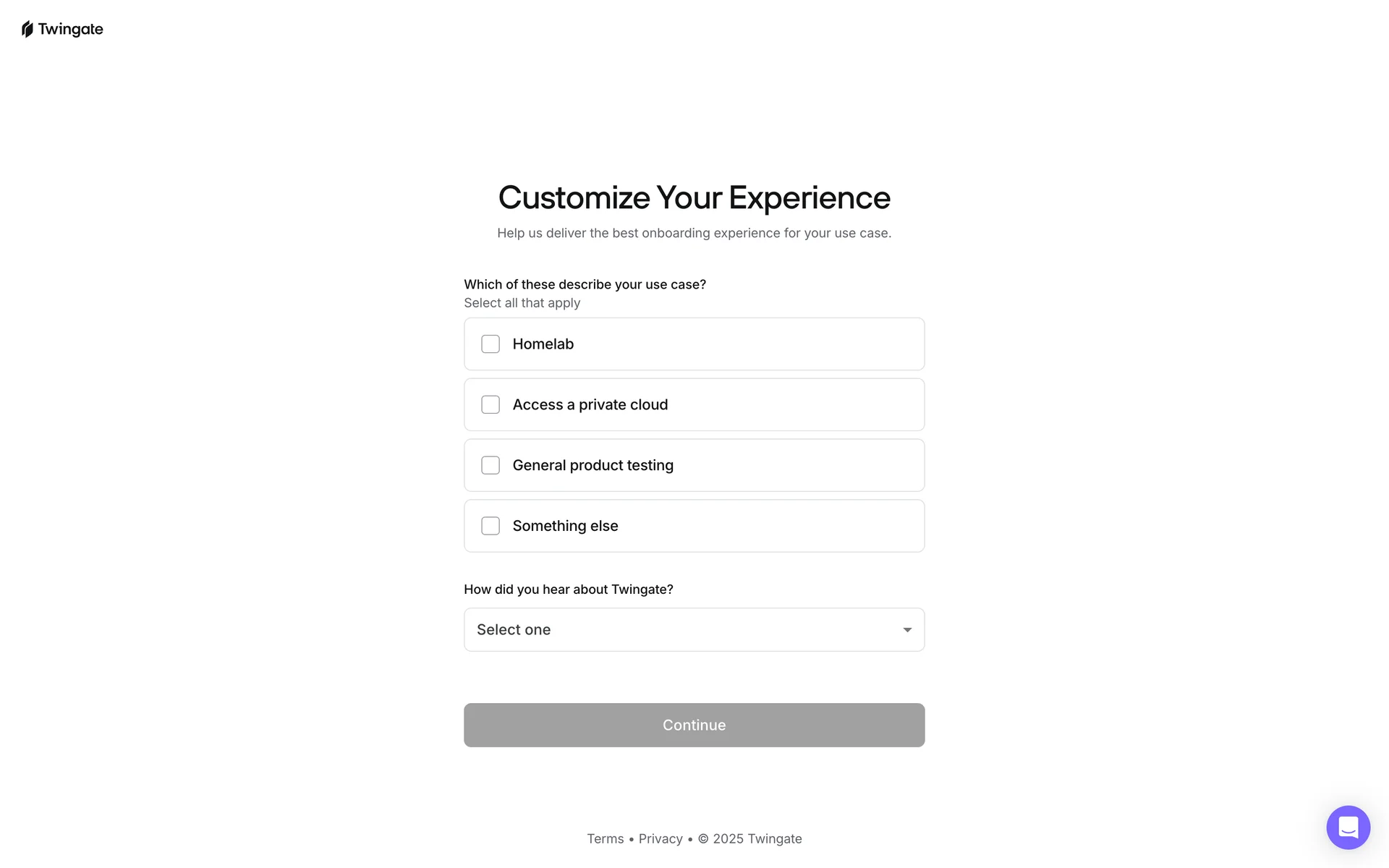The image size is (1389, 868).
Task: Choose the "Something else" label text
Action: point(565,527)
